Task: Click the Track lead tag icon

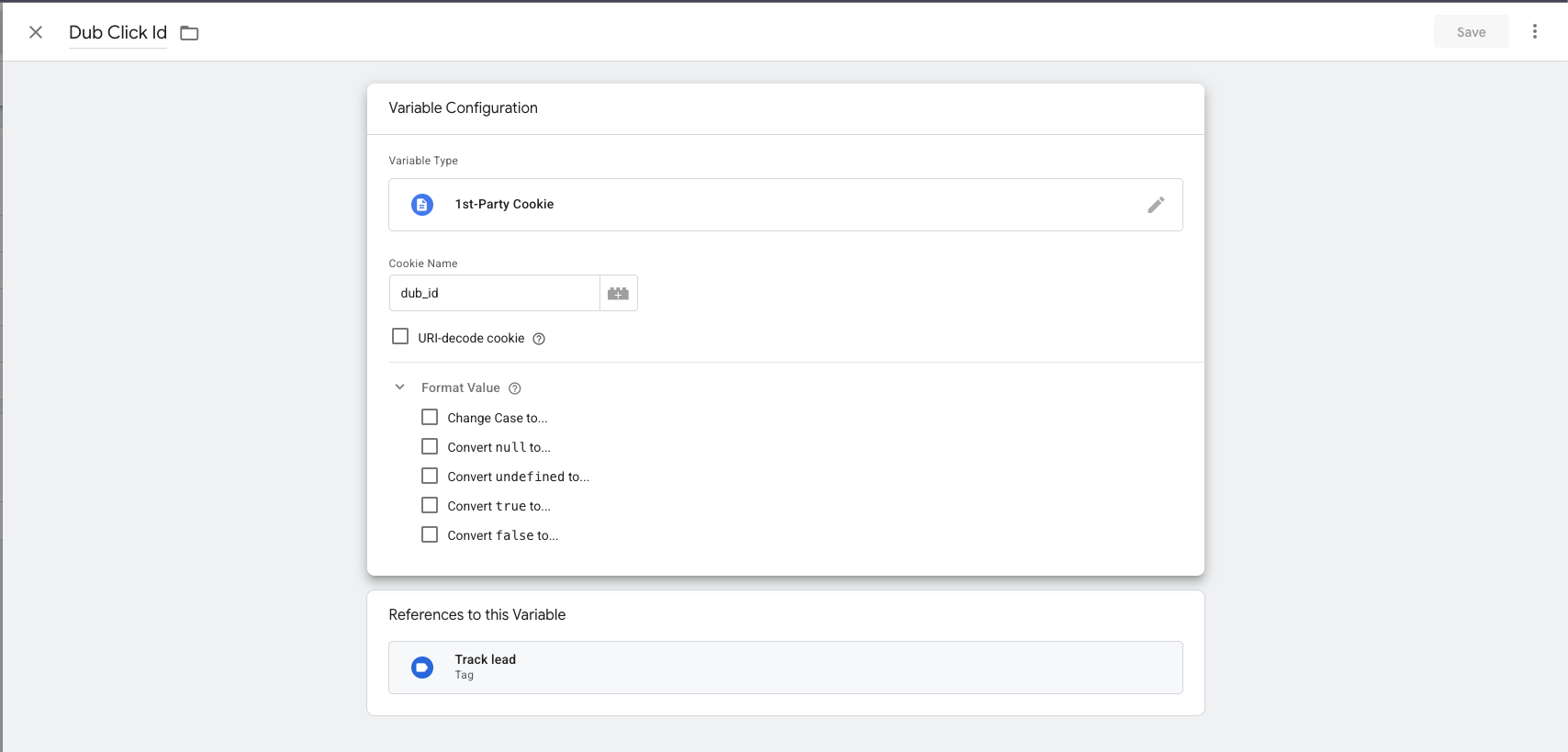Action: point(422,668)
